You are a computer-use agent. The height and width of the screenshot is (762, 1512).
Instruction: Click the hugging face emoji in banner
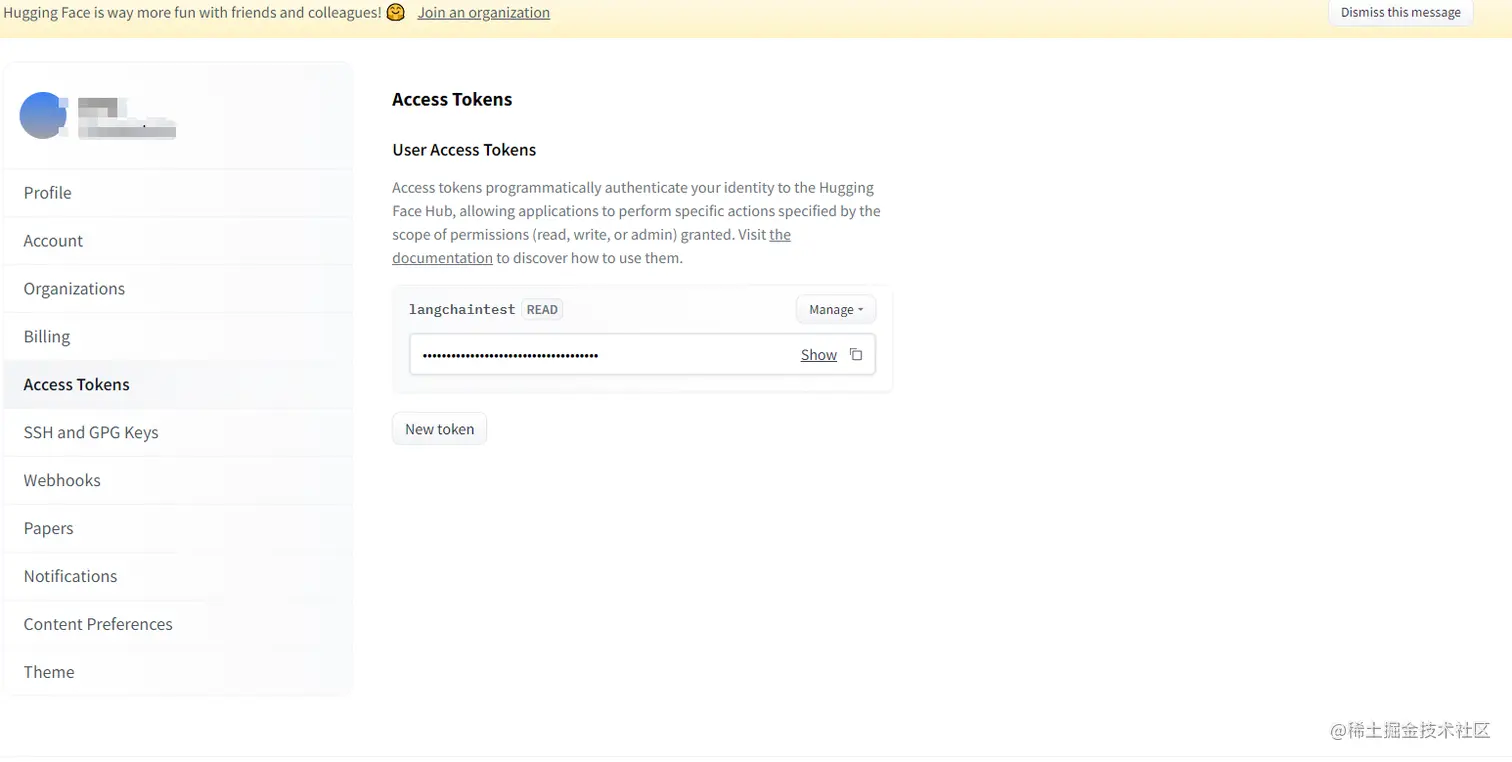pos(396,13)
